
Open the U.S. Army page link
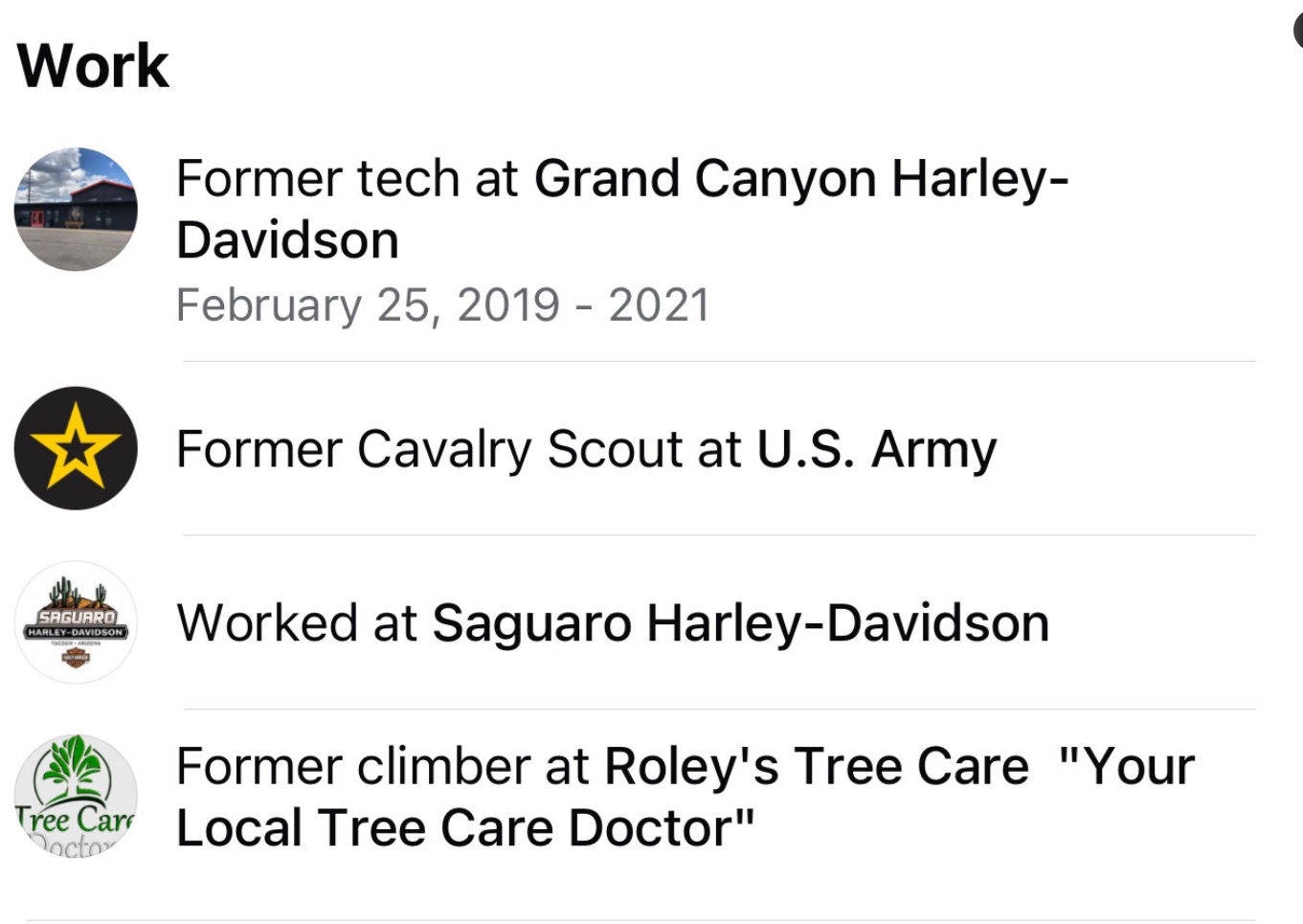pos(877,447)
